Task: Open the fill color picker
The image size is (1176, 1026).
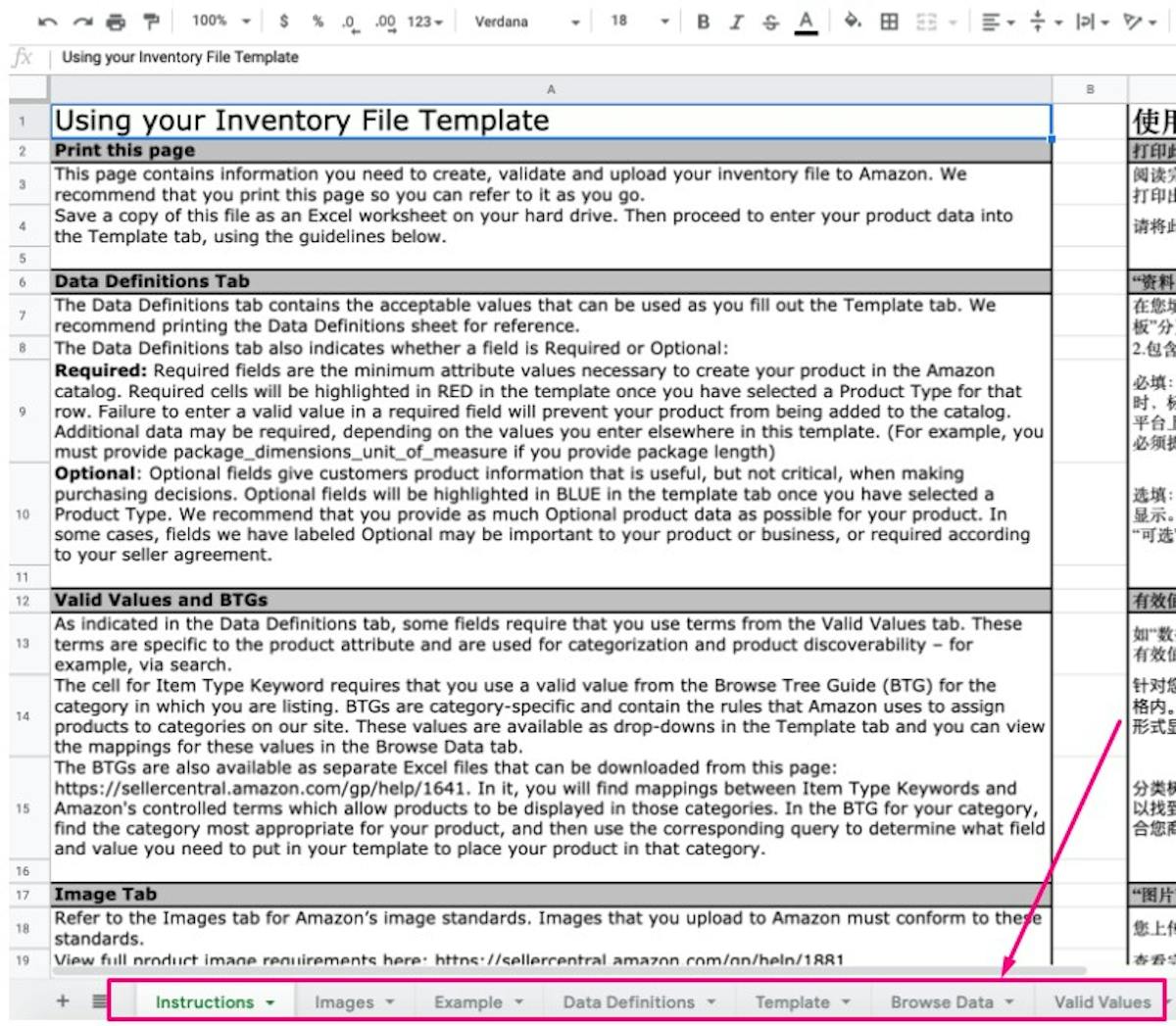Action: click(x=853, y=21)
